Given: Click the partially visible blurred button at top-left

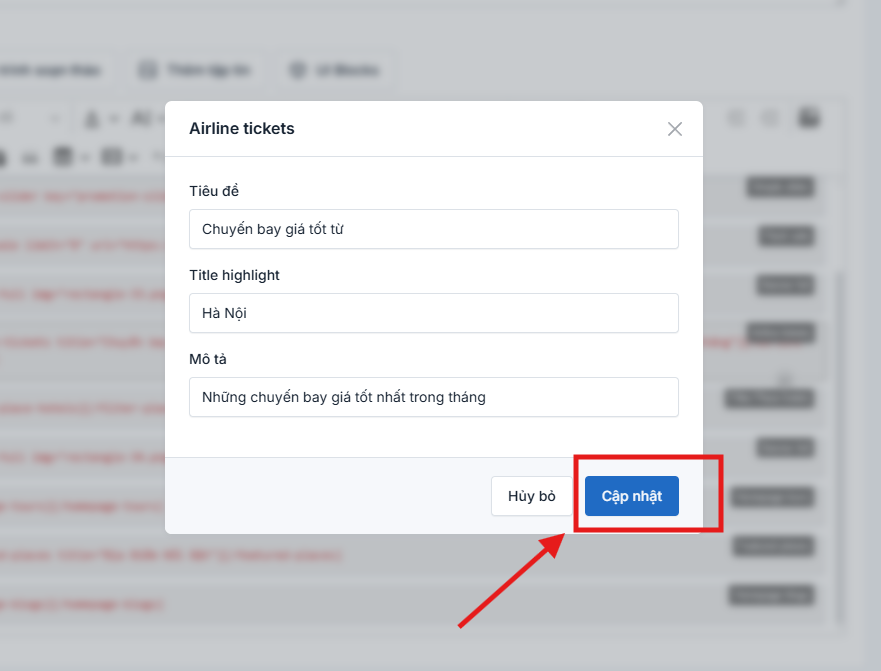Looking at the screenshot, I should point(53,70).
